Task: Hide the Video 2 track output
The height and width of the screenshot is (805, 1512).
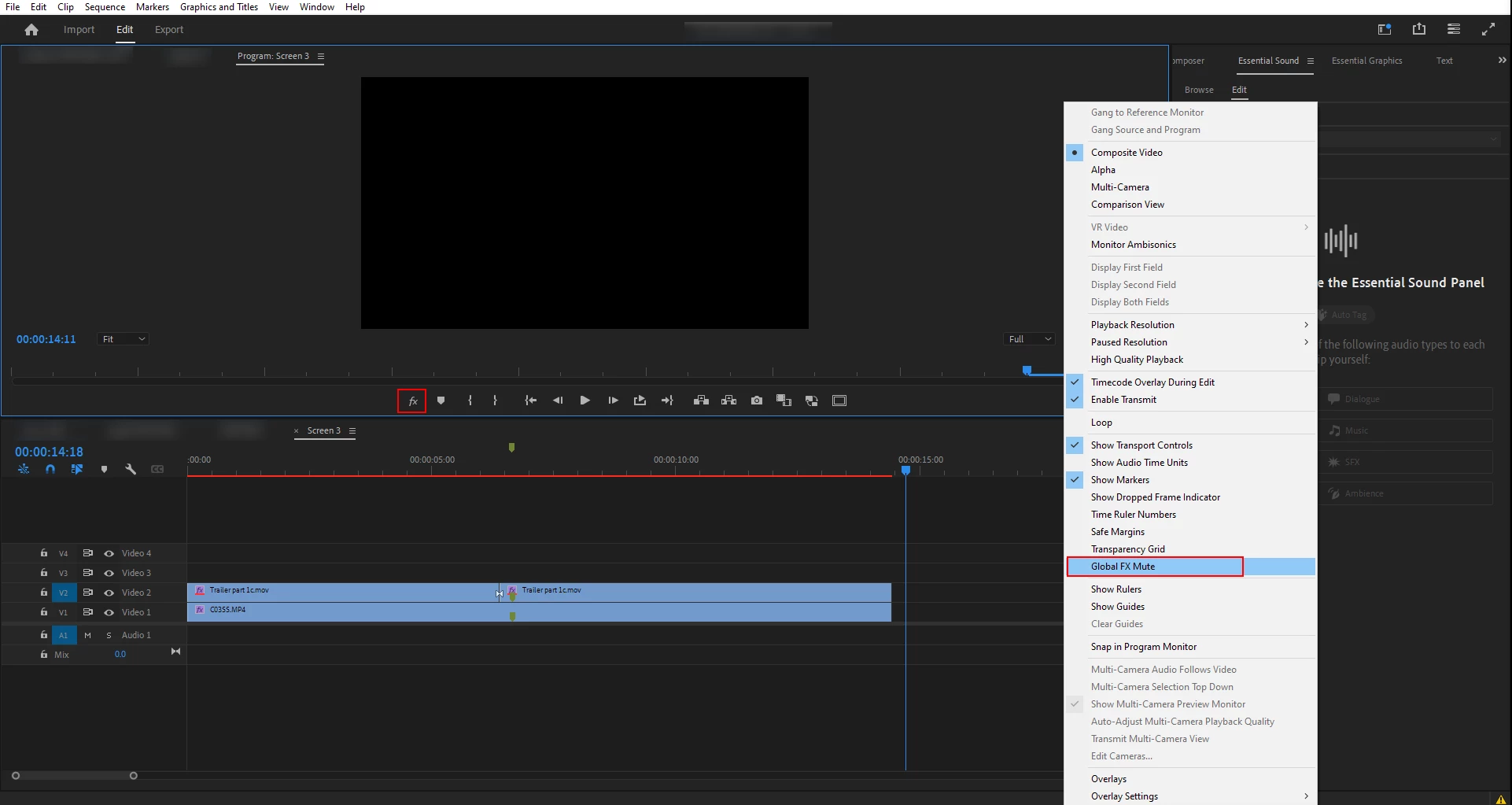Action: click(109, 593)
